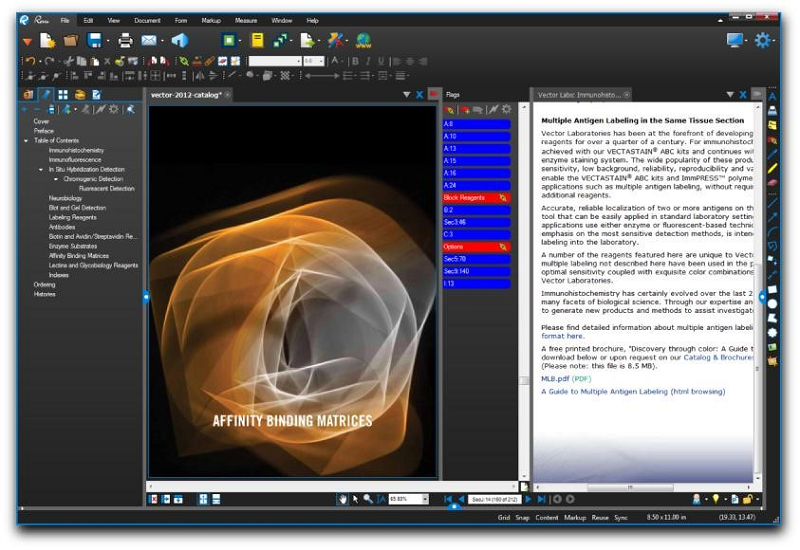Click the Print icon in the toolbar
800x550 pixels.
click(125, 41)
